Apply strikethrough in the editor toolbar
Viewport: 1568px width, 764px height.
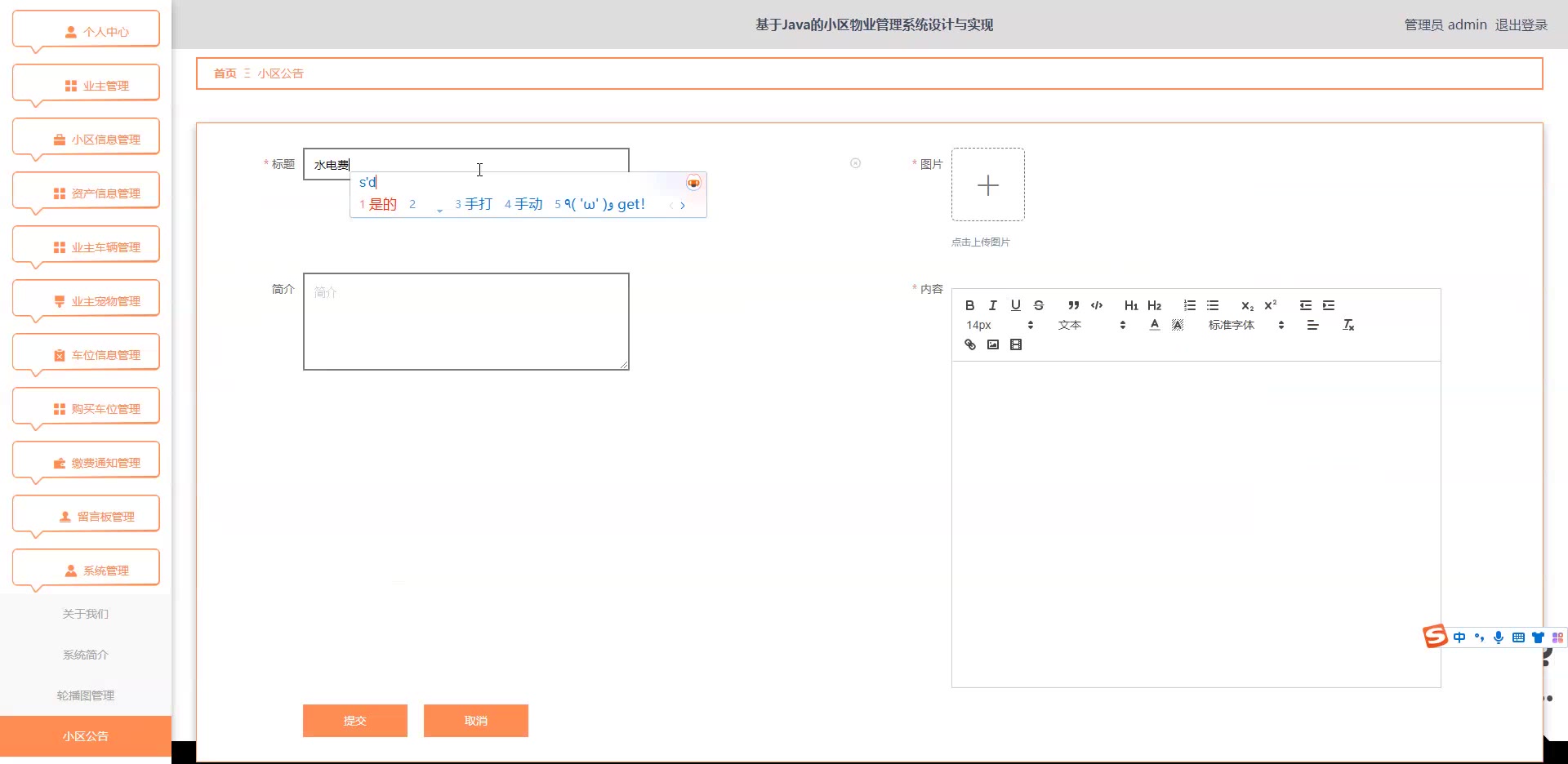pos(1038,305)
